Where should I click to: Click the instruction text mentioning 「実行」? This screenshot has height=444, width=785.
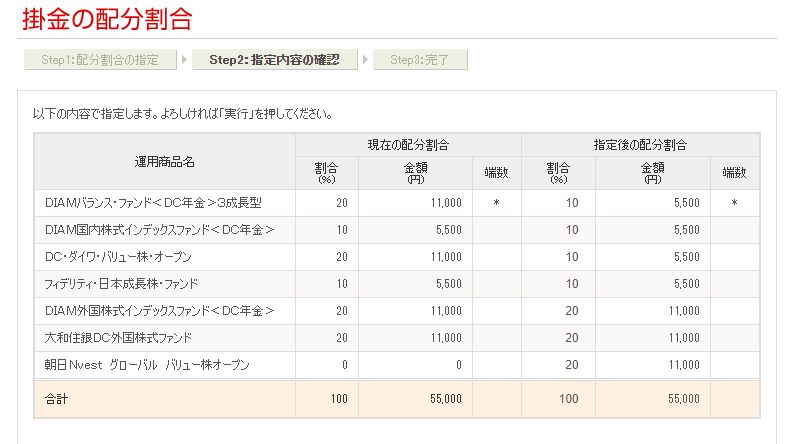click(182, 114)
